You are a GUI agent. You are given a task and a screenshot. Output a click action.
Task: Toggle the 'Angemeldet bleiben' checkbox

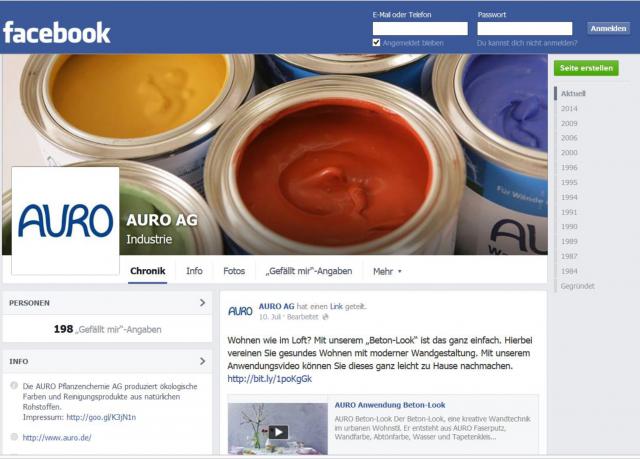(376, 42)
